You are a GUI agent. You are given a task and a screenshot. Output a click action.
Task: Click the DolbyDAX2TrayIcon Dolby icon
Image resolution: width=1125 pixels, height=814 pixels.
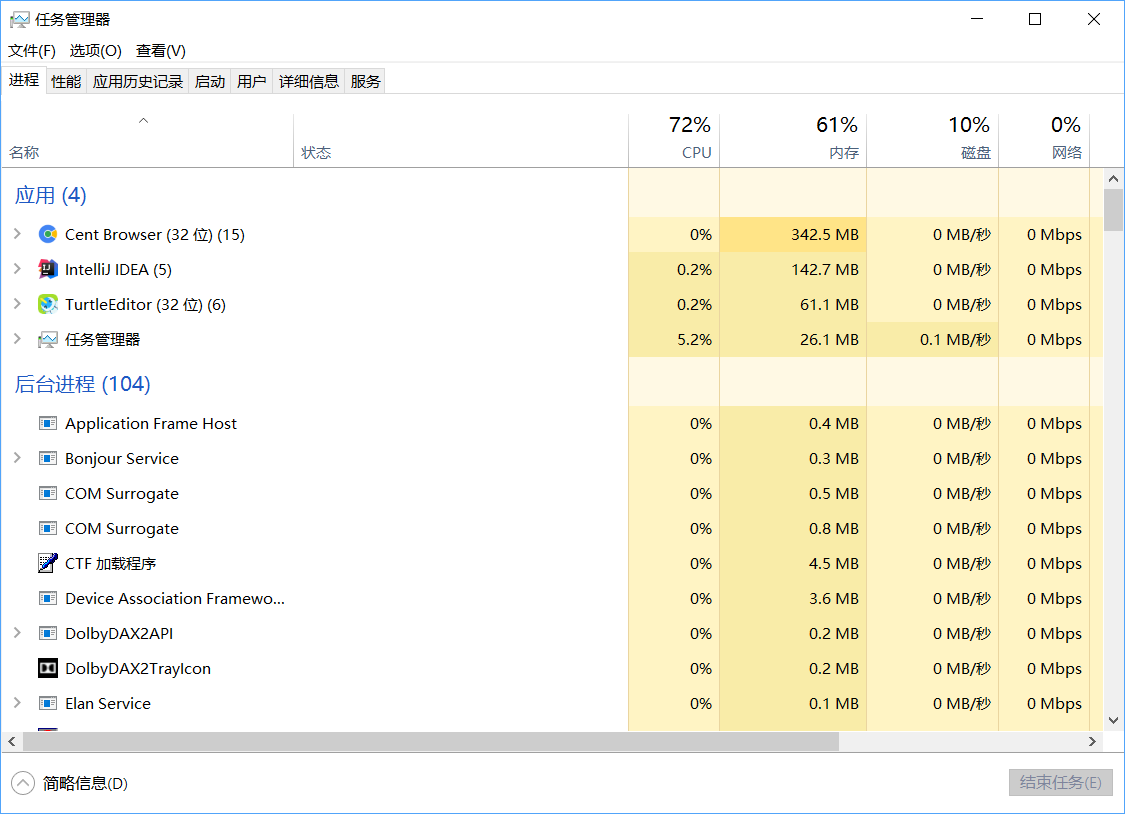(x=48, y=668)
